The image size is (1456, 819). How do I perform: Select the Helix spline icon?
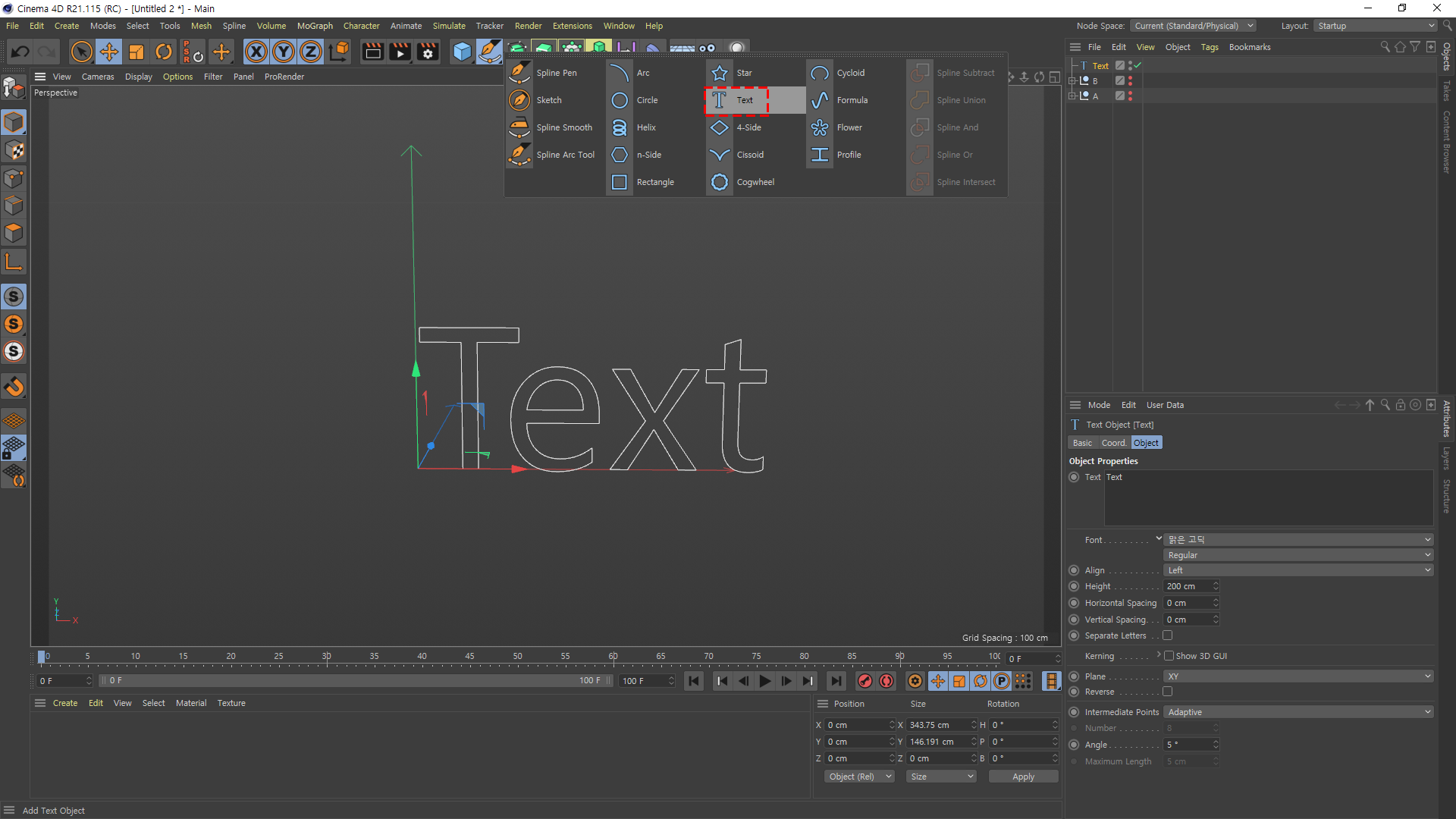coord(620,127)
